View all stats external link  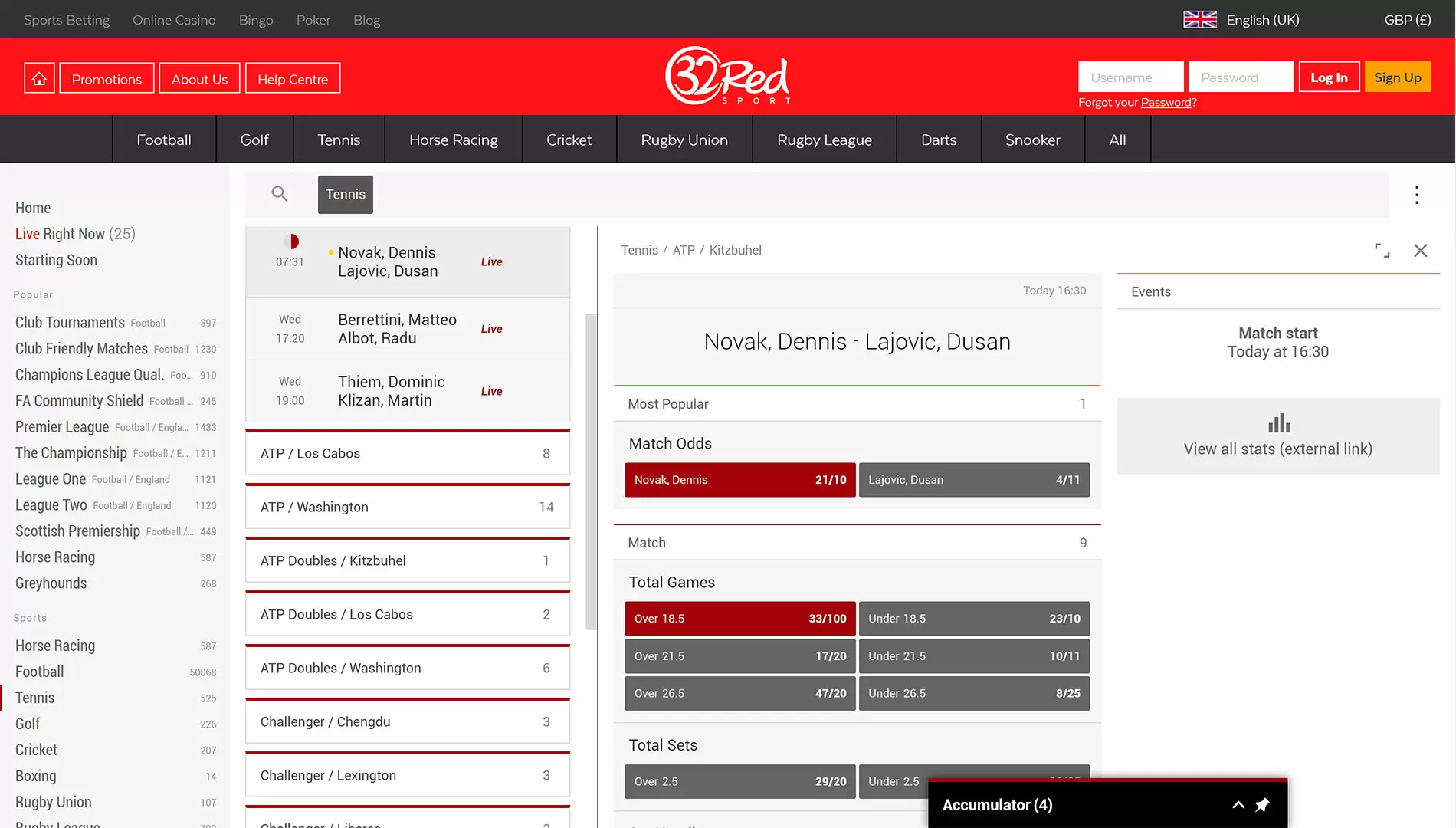pos(1278,436)
